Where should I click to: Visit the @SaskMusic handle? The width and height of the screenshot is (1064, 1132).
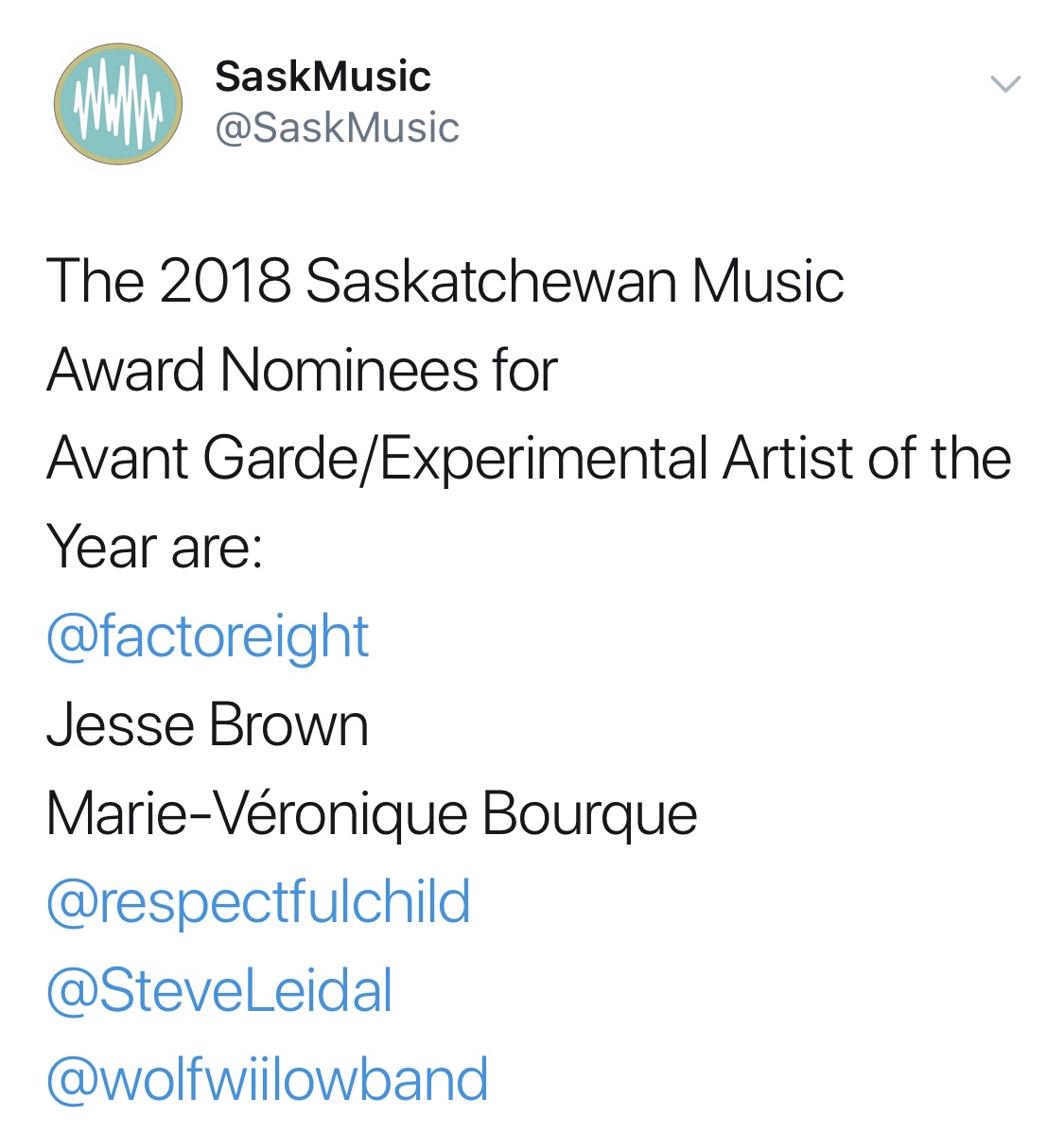point(337,129)
